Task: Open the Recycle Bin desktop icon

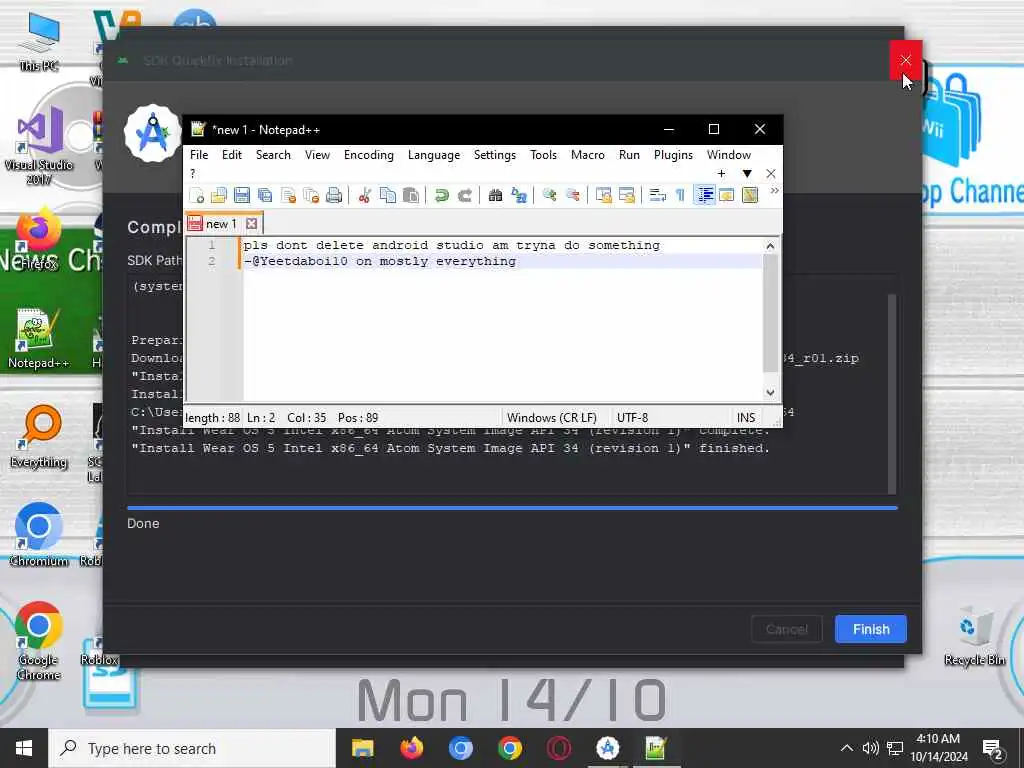Action: click(974, 635)
